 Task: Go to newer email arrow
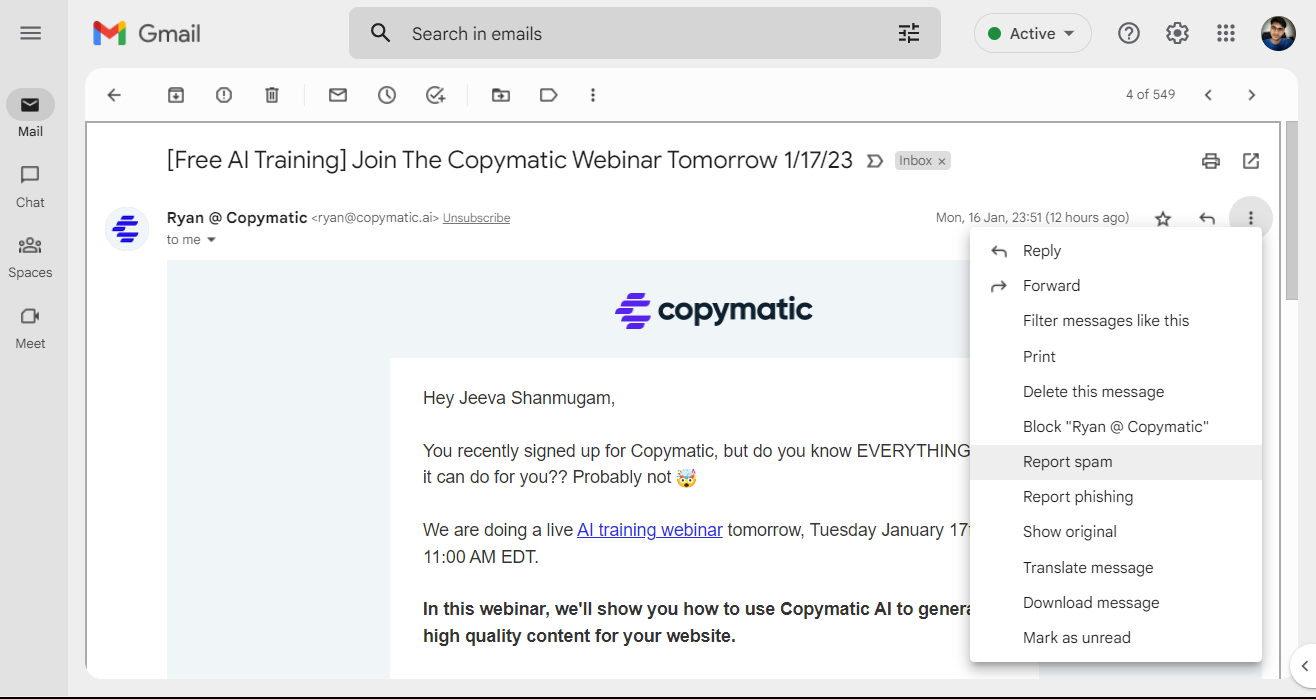[x=1208, y=95]
